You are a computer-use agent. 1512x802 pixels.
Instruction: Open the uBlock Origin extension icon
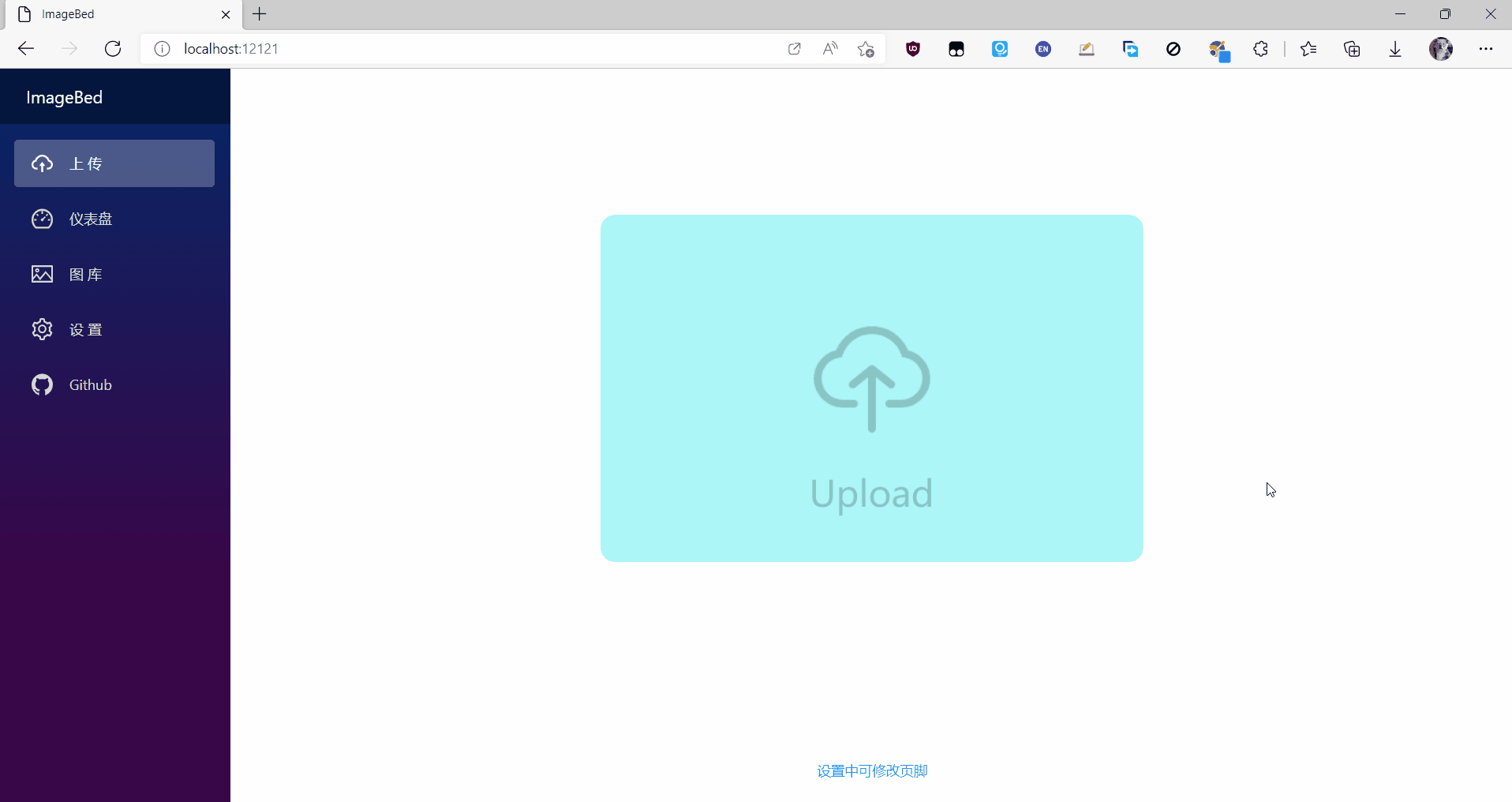[x=912, y=48]
